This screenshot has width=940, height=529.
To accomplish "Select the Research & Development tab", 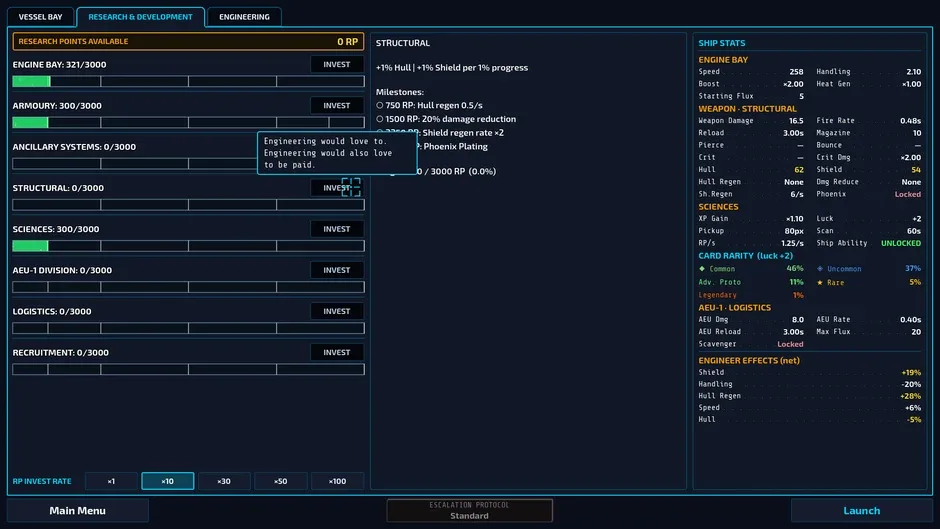I will pyautogui.click(x=140, y=17).
